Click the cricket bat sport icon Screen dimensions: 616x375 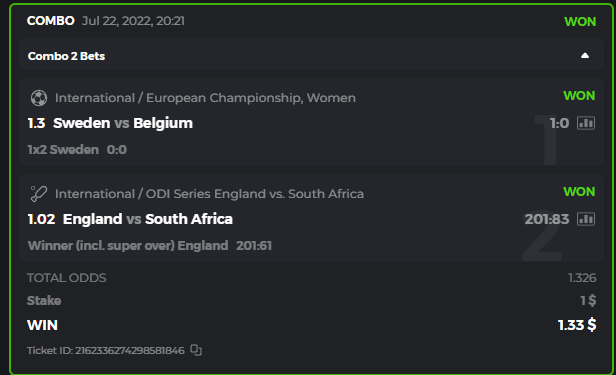coord(39,194)
